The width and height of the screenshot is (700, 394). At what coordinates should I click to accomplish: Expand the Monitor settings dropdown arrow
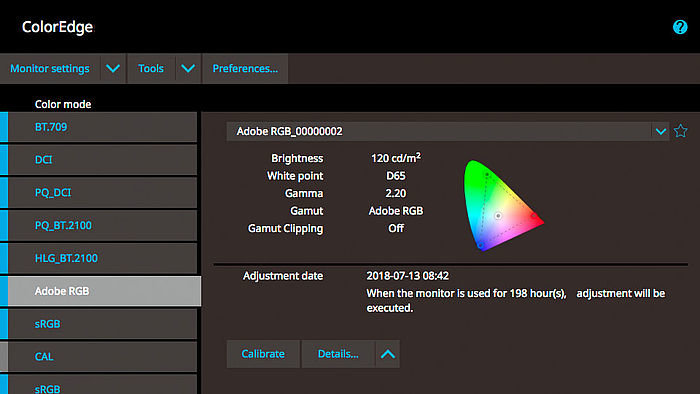(113, 68)
